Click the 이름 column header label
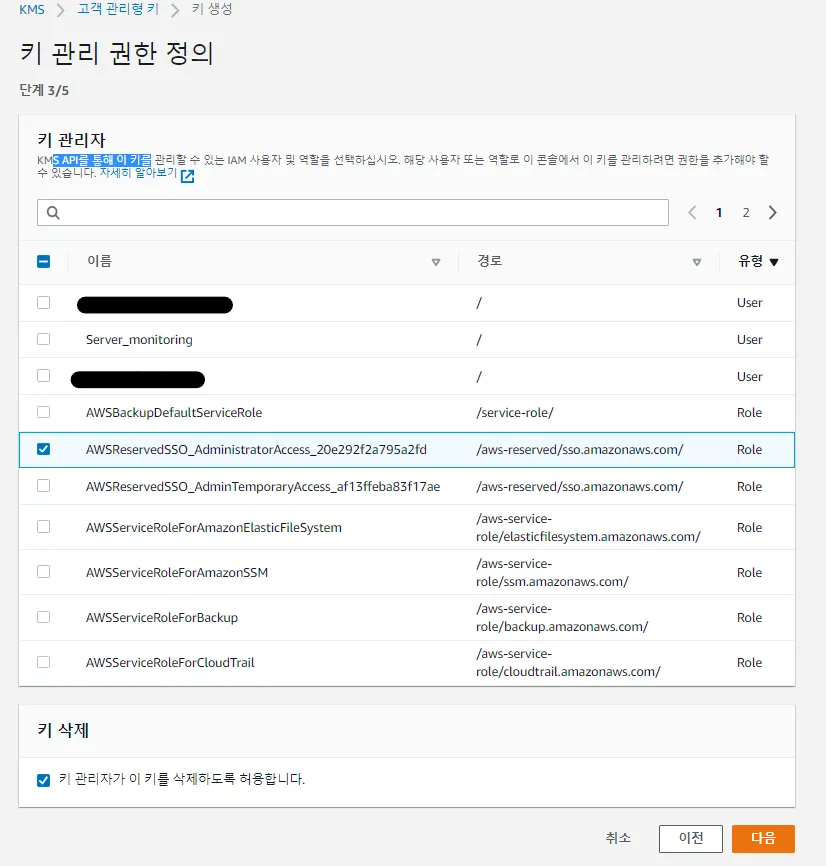 click(x=99, y=261)
